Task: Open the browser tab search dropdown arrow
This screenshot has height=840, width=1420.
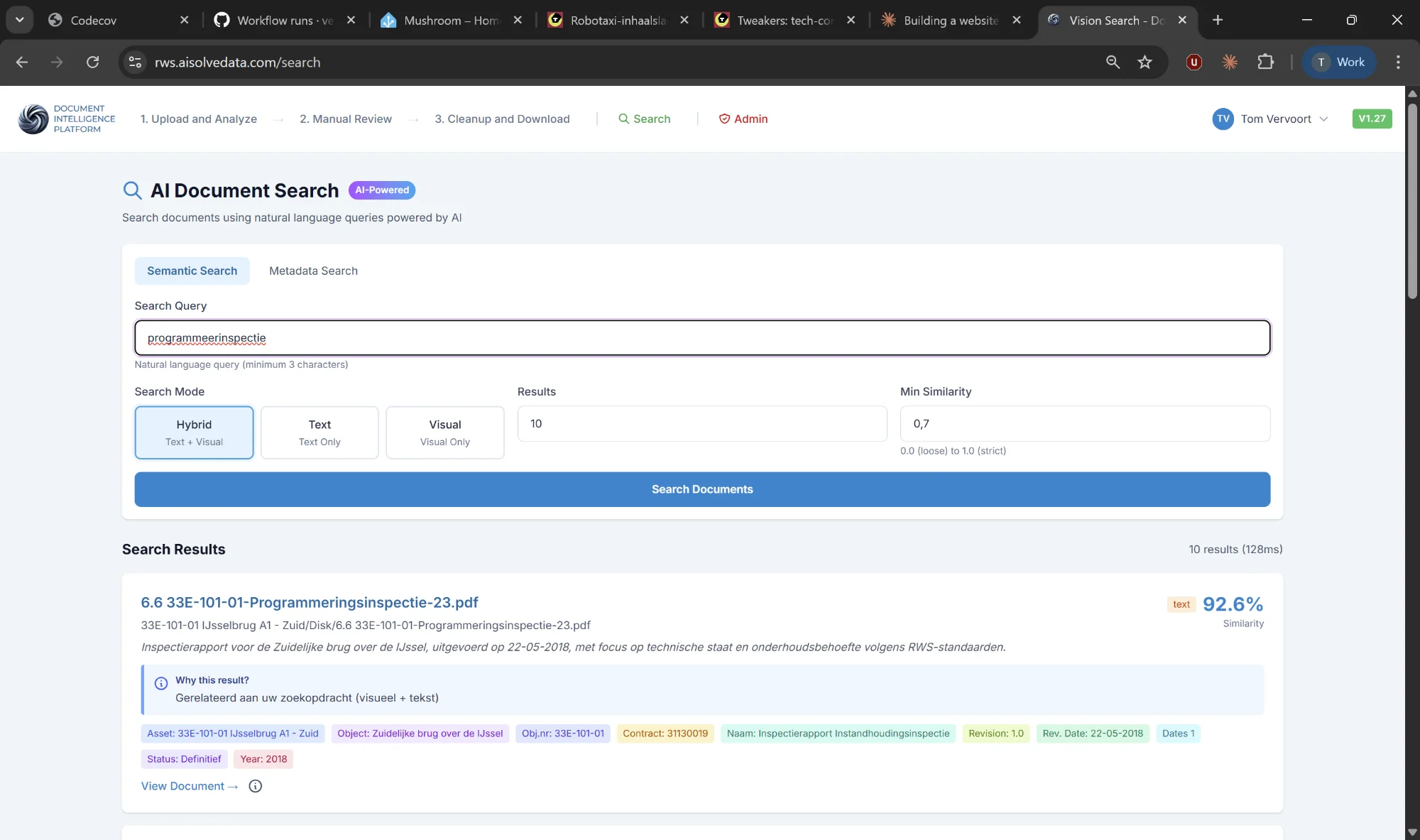Action: pyautogui.click(x=19, y=19)
